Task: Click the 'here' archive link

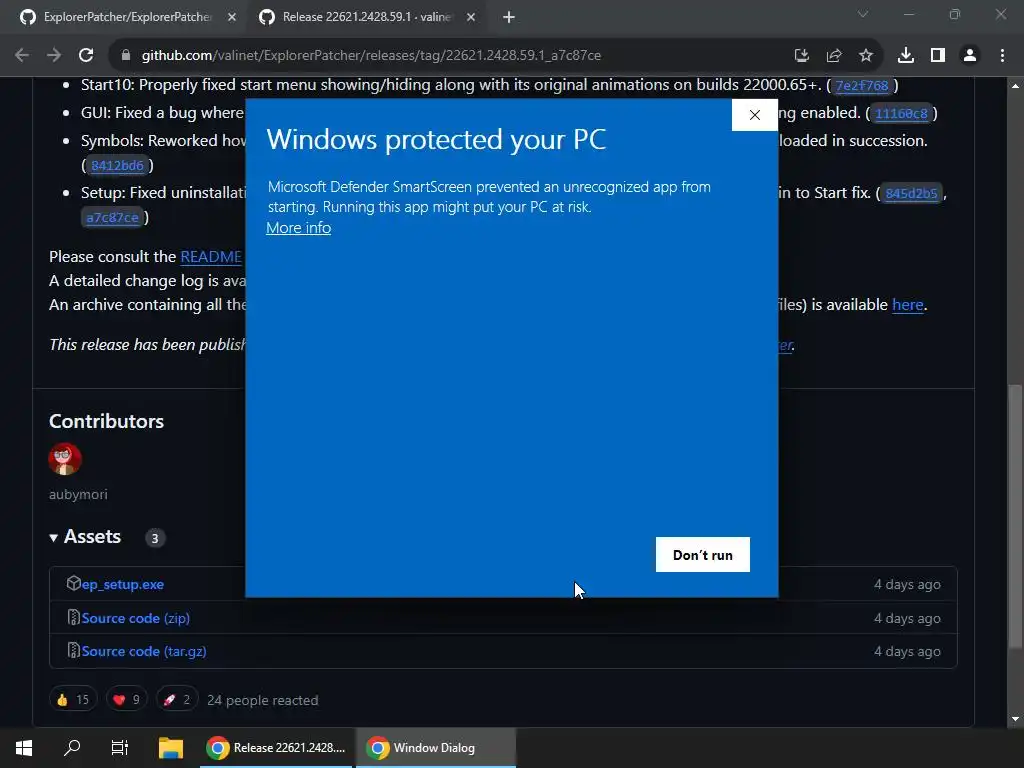Action: (x=908, y=305)
